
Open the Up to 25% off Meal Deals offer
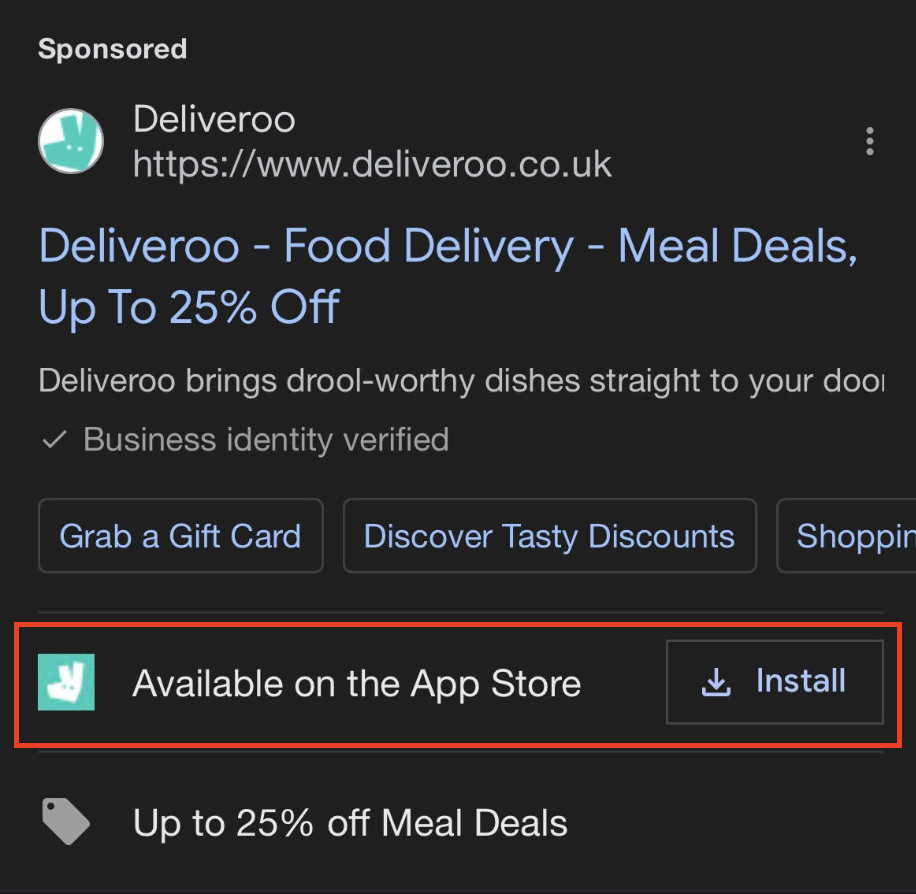(351, 823)
